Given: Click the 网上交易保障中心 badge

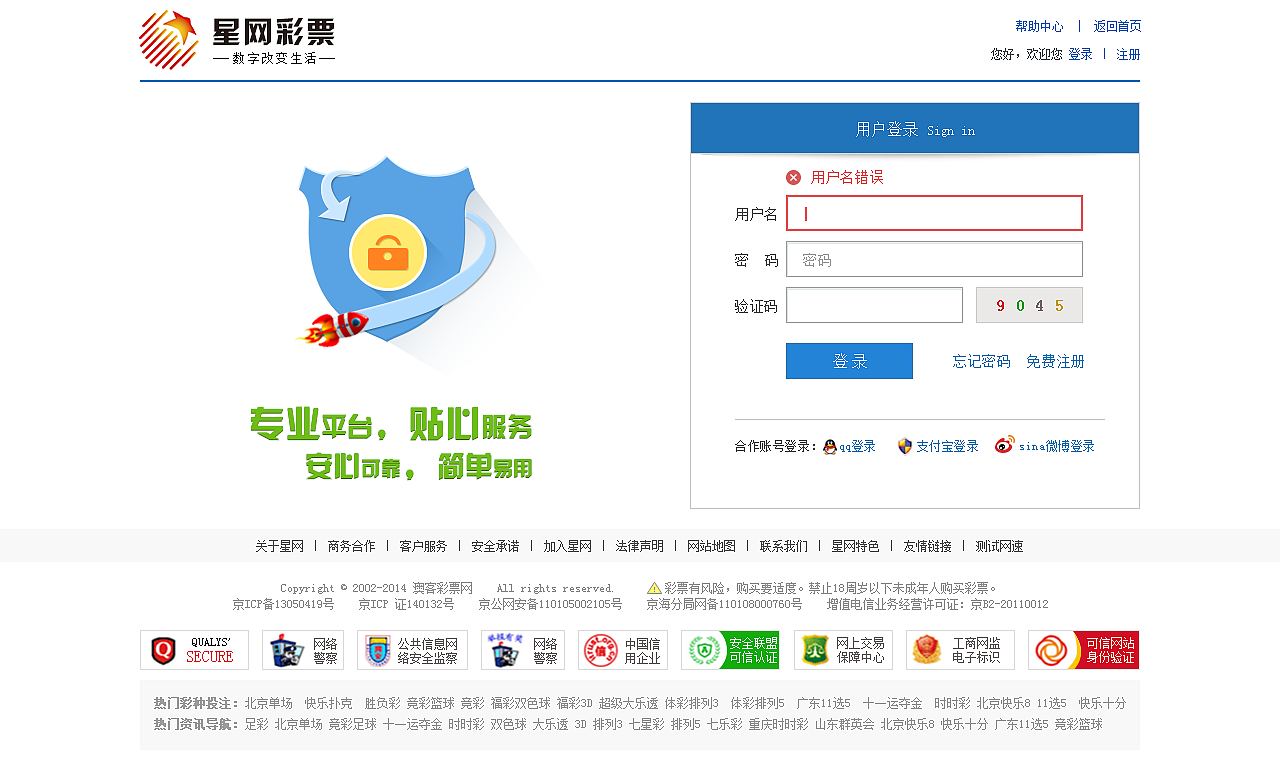Looking at the screenshot, I should [844, 650].
